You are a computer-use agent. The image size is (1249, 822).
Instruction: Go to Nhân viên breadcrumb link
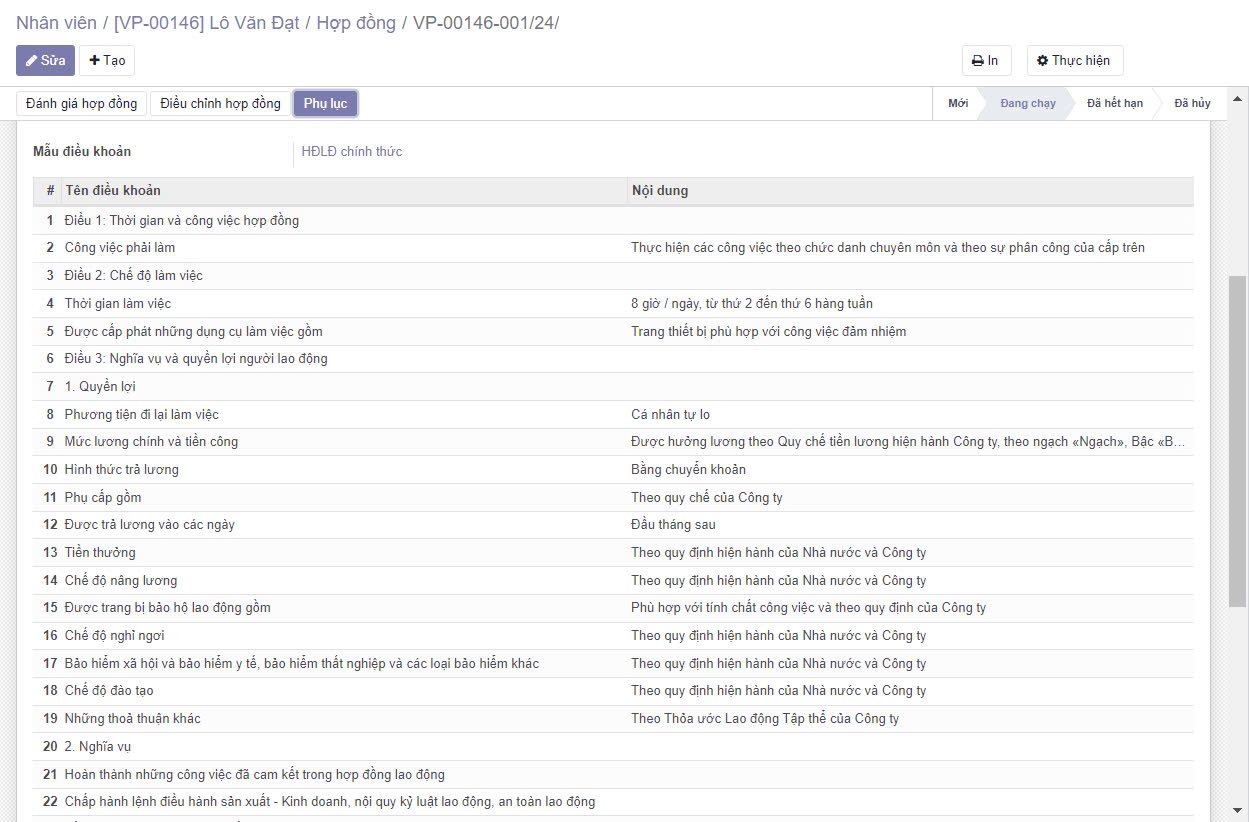click(x=56, y=23)
